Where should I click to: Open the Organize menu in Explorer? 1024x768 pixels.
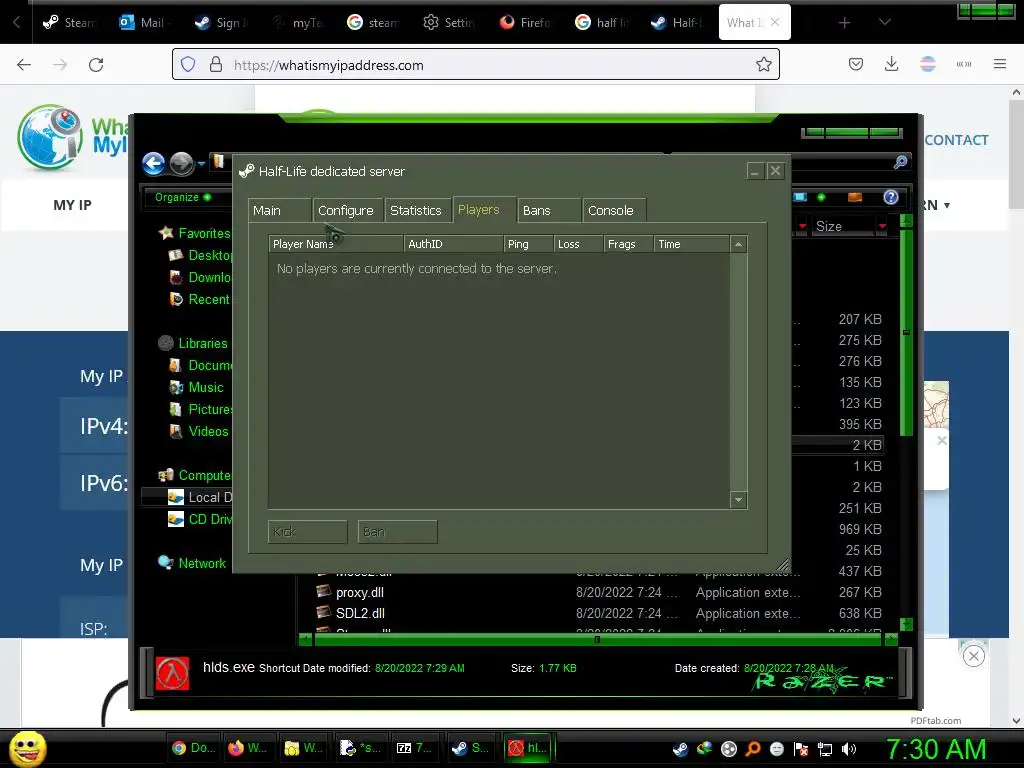[182, 197]
